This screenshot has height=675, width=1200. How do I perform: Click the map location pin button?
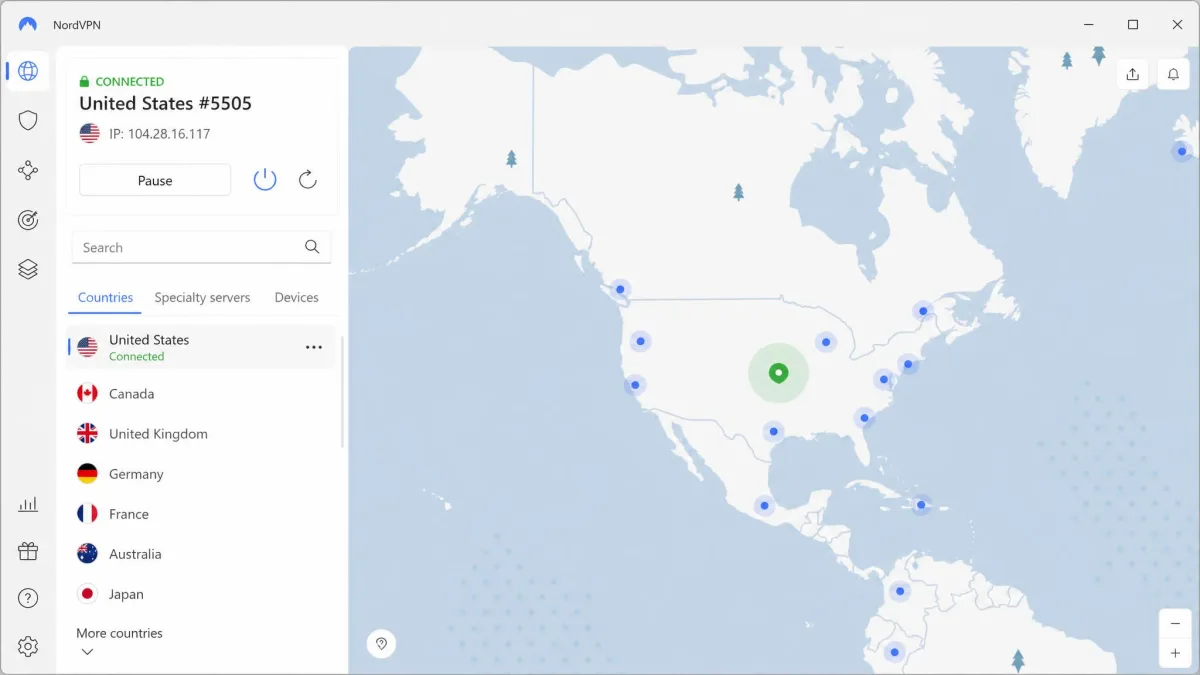pos(381,643)
